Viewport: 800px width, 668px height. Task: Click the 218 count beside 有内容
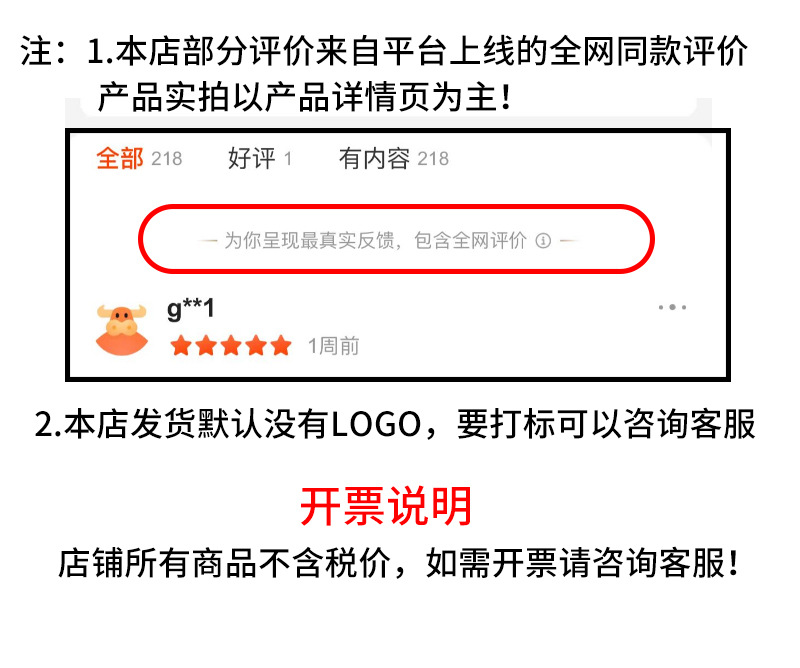point(433,159)
